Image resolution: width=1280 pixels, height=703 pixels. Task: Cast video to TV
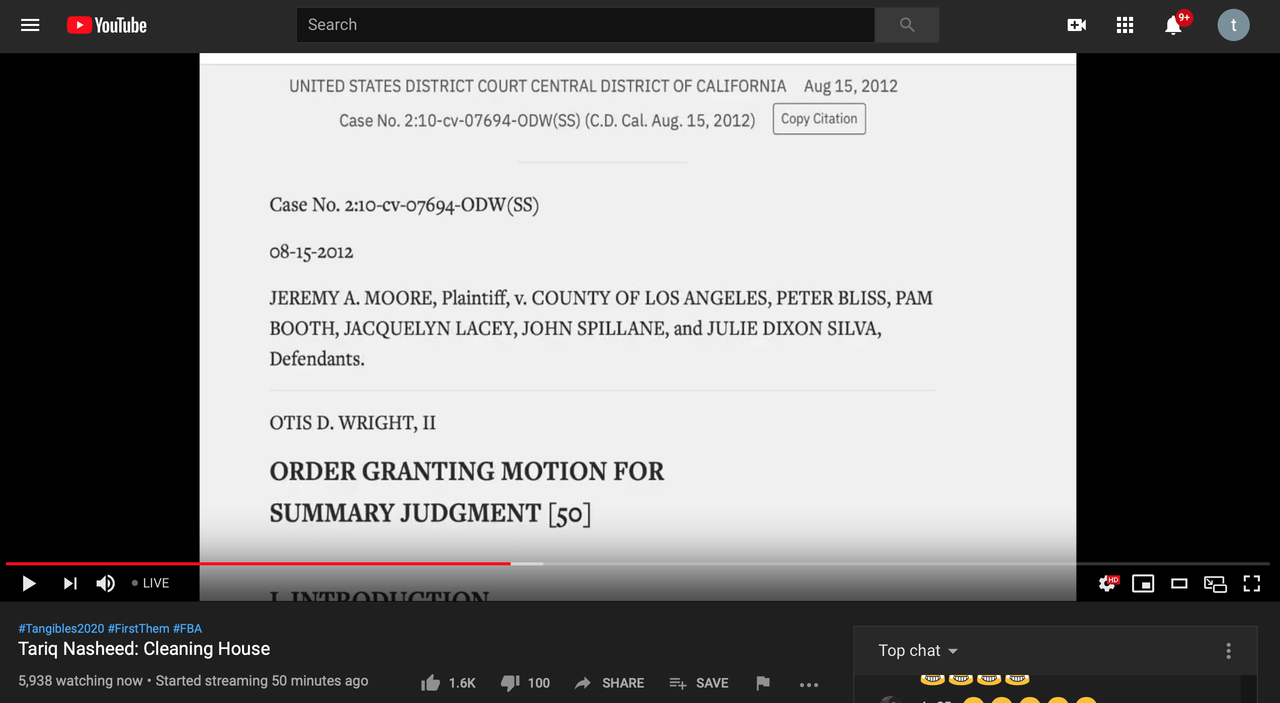pos(1215,583)
